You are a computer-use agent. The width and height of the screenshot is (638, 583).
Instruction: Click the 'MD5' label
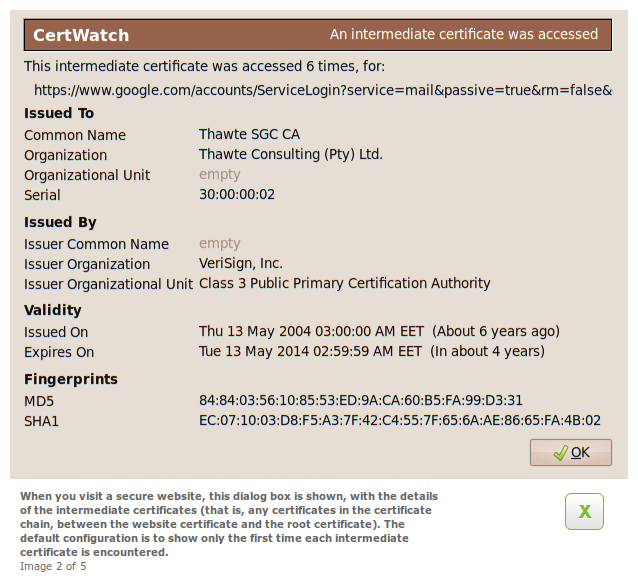pos(39,401)
